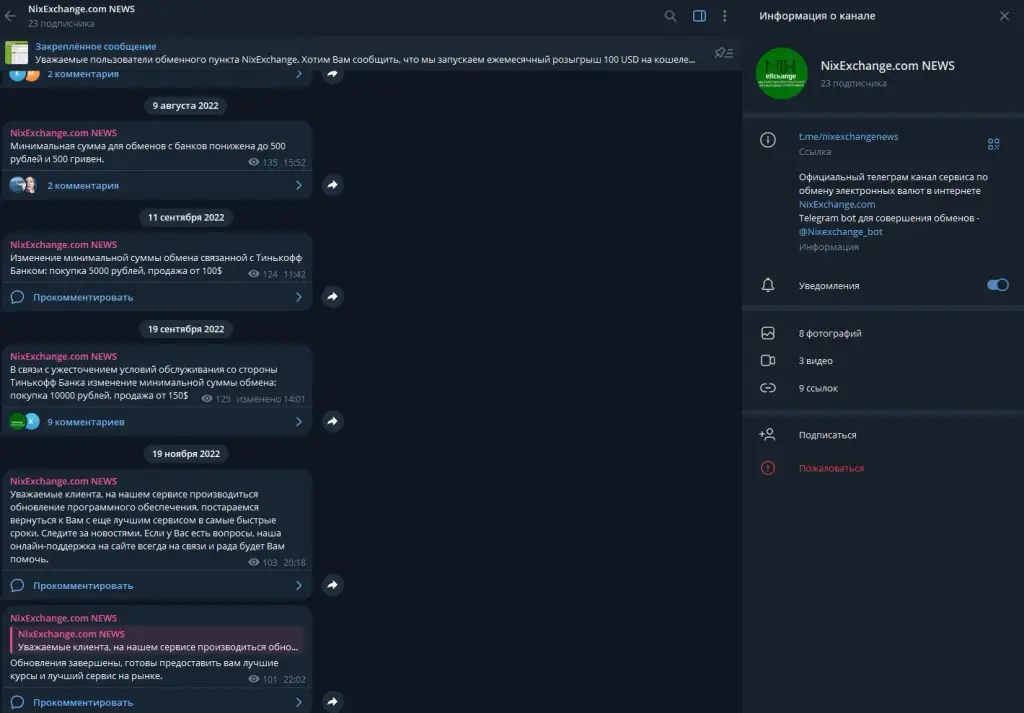1024x713 pixels.
Task: Click the info circle icon
Action: (x=768, y=140)
